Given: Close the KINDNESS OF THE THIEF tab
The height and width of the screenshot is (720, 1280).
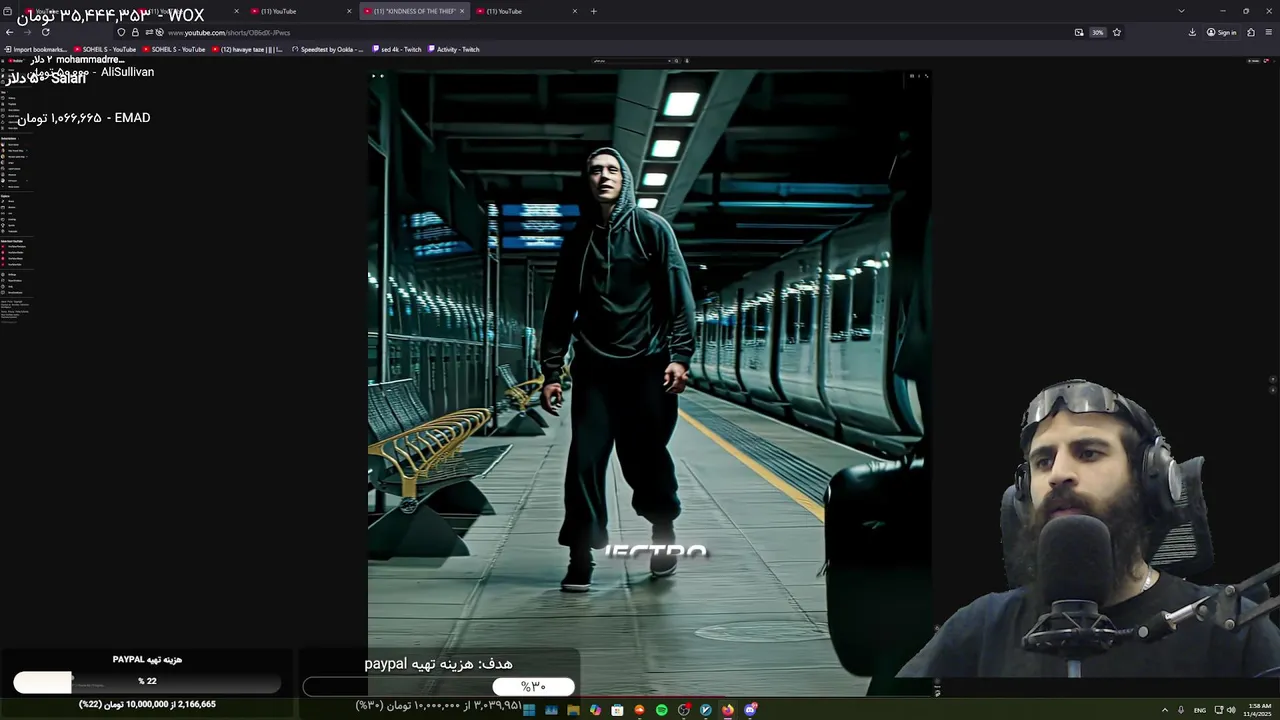Looking at the screenshot, I should click(x=462, y=11).
